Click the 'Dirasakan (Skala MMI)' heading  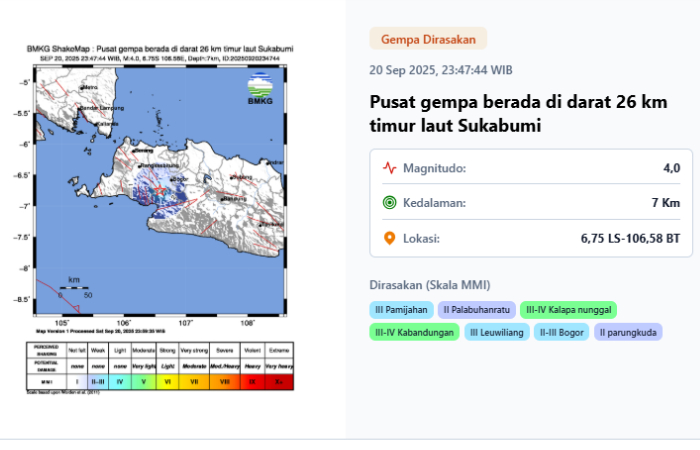point(429,285)
